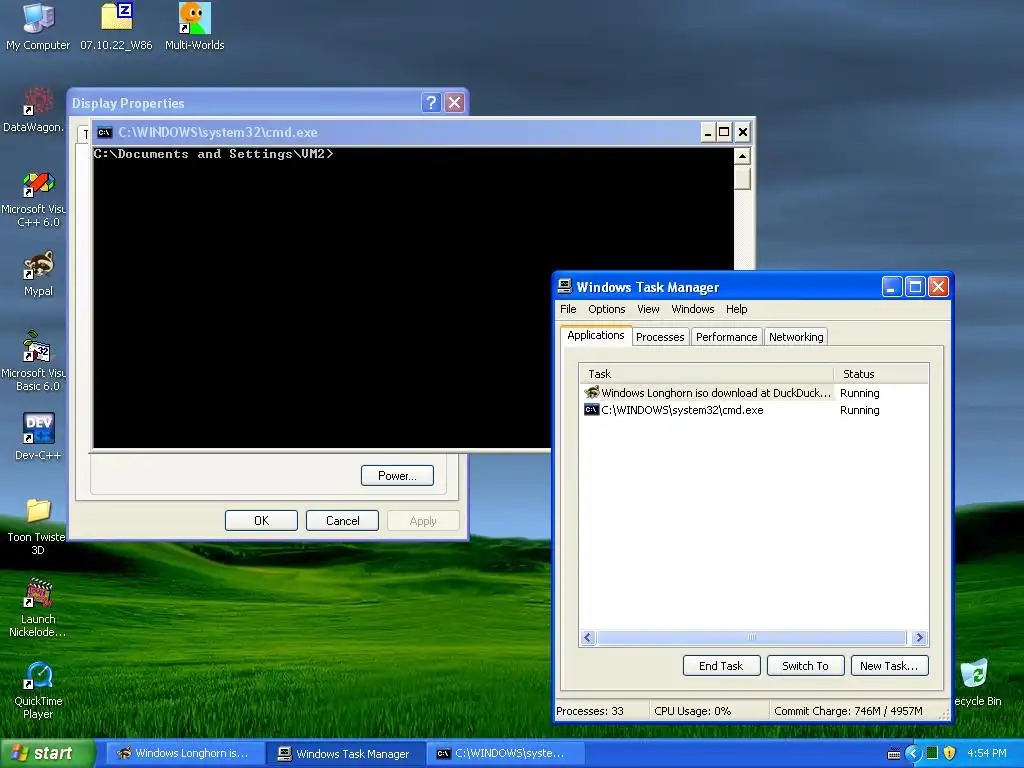This screenshot has height=768, width=1024.
Task: Click horizontal scrollbar thumb in task list
Action: (x=752, y=637)
